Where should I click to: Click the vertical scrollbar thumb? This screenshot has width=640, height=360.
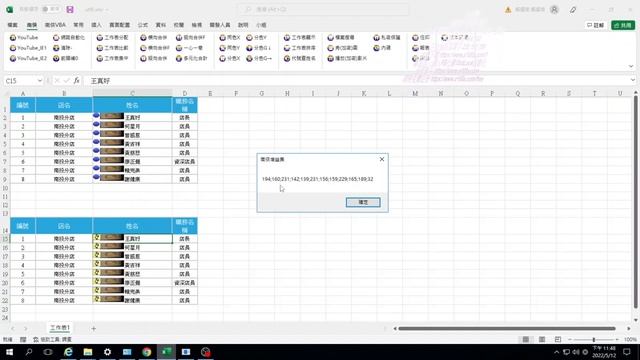[636, 203]
